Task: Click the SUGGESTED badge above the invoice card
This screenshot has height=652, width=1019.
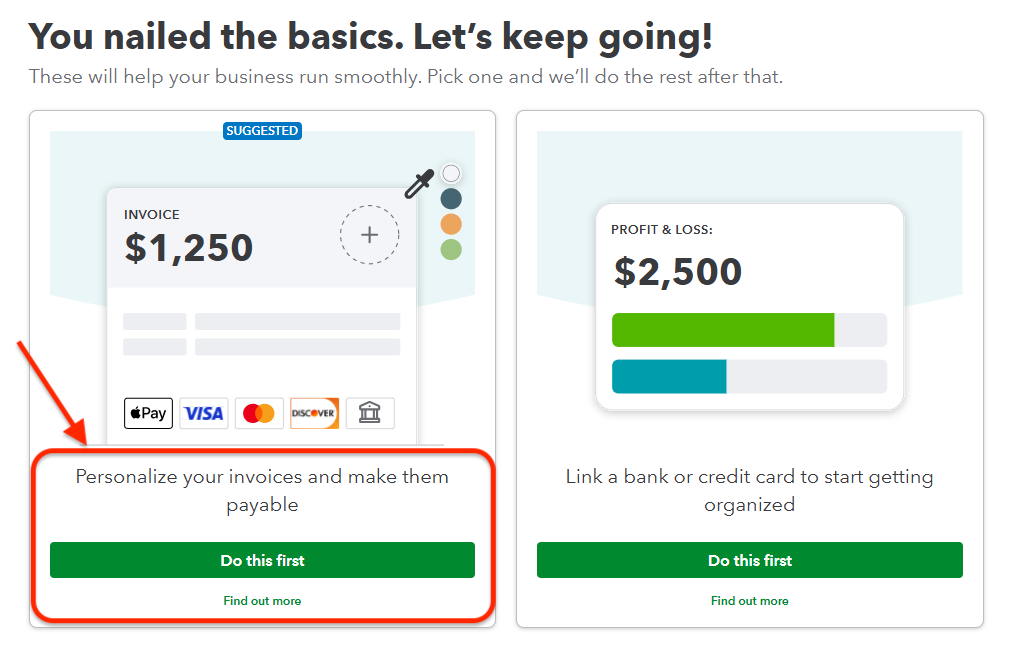Action: [262, 130]
